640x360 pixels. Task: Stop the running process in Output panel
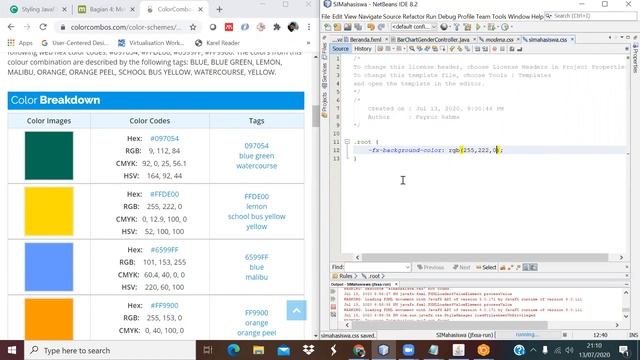point(333,307)
